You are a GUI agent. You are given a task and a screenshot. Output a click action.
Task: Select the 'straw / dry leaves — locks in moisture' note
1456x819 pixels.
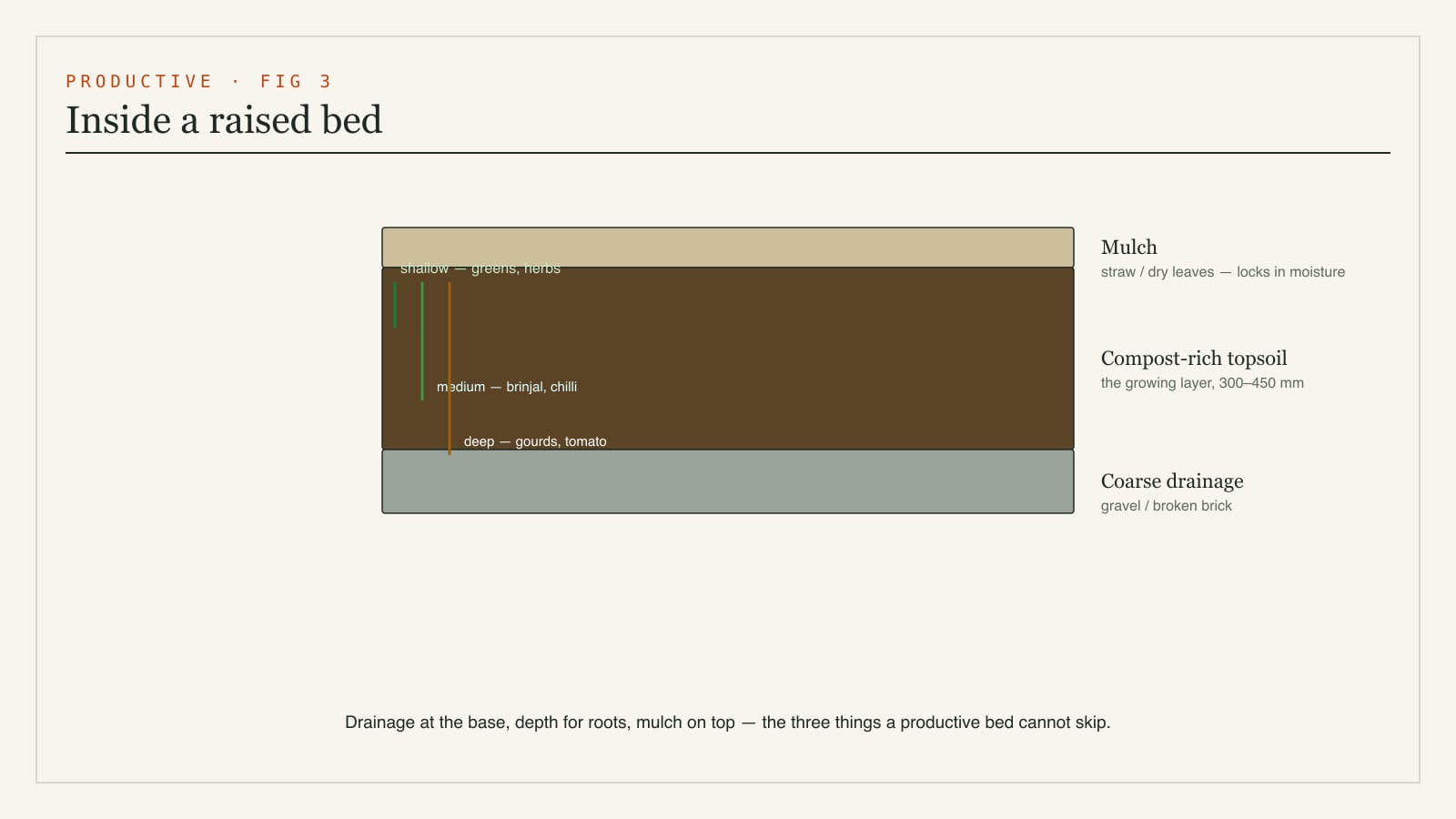tap(1223, 272)
